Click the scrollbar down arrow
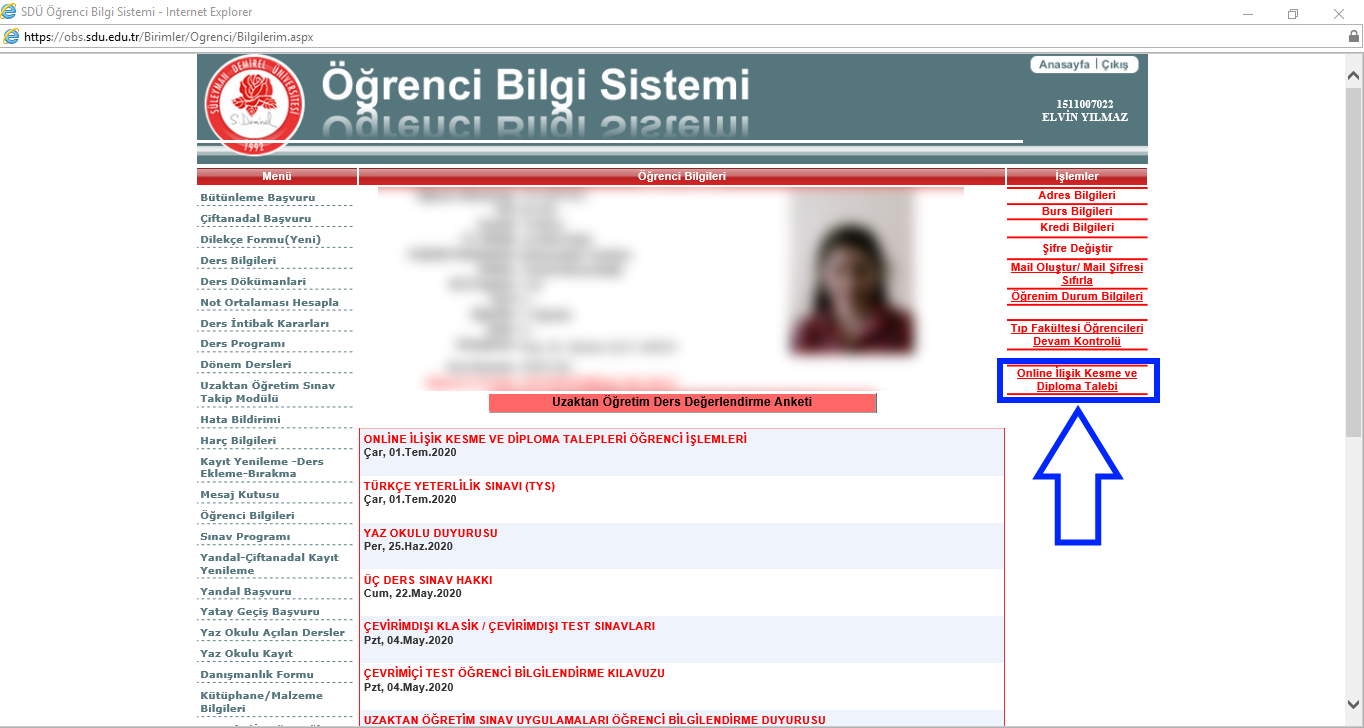 click(1353, 703)
